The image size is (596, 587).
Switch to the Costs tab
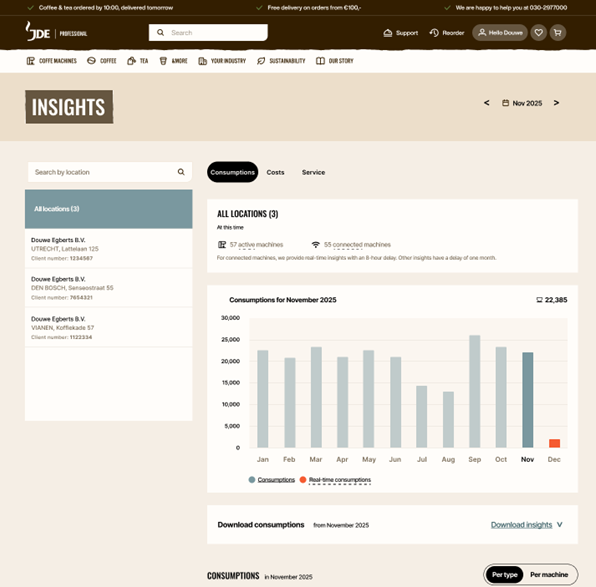[x=276, y=173]
